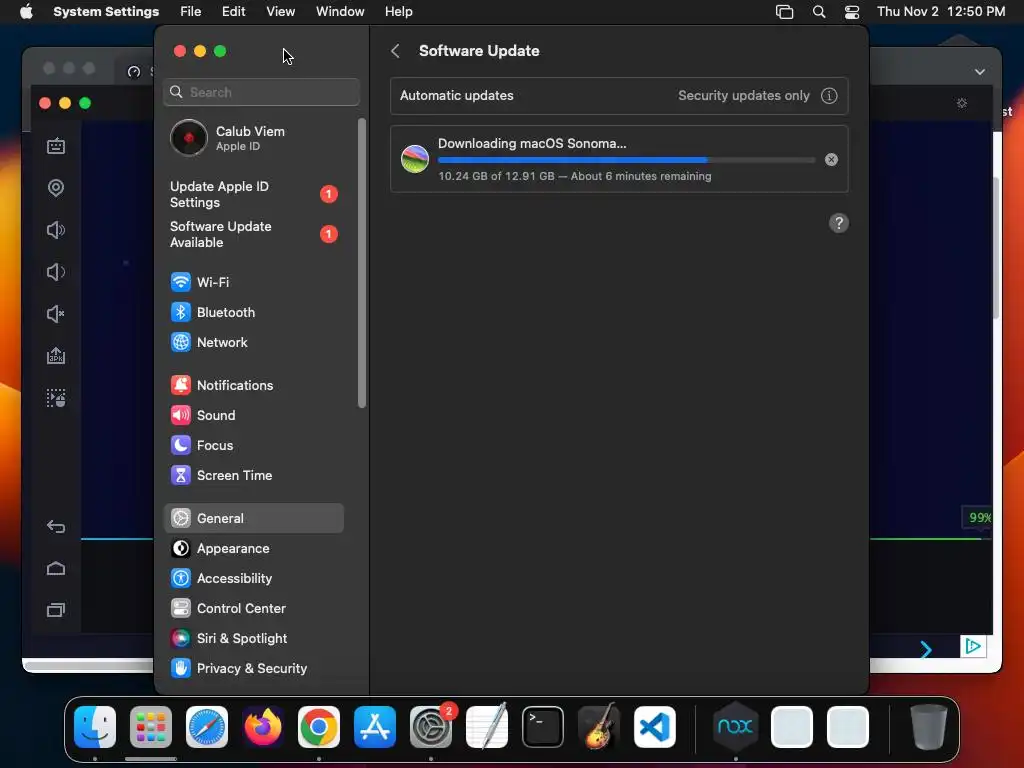The height and width of the screenshot is (768, 1024).
Task: Click location icon in Nox window sidebar
Action: pos(56,188)
